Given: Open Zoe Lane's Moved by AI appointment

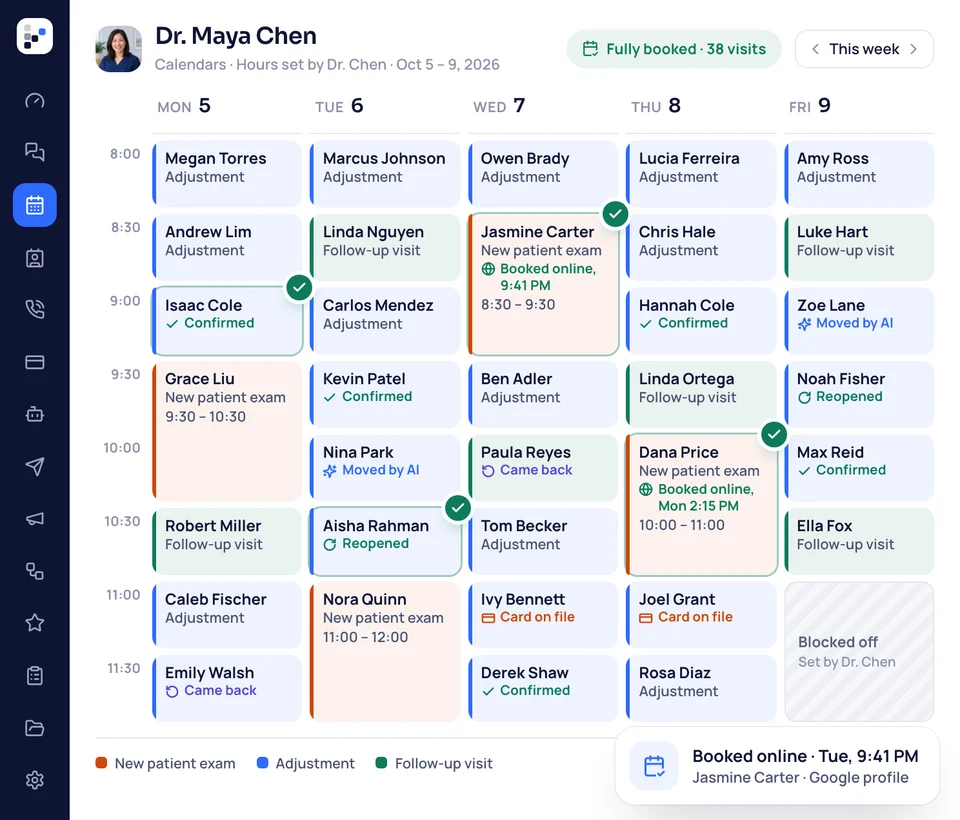Looking at the screenshot, I should pos(859,321).
